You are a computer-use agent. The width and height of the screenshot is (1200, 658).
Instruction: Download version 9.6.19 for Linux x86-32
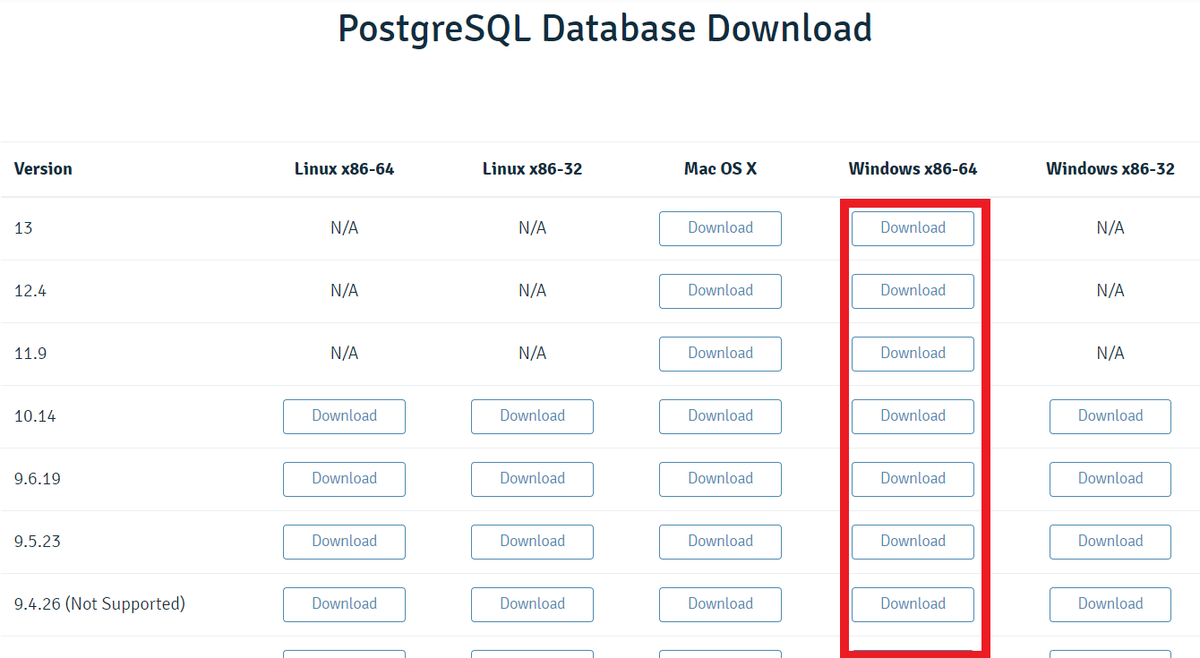tap(532, 479)
